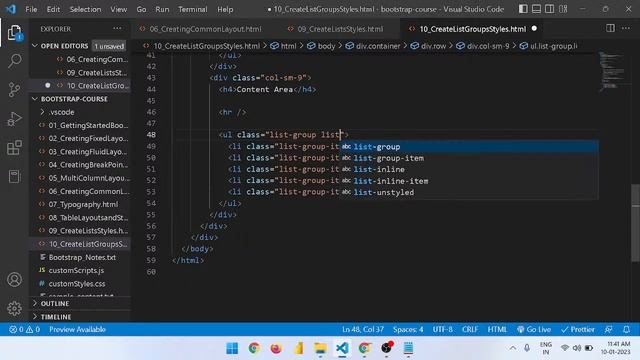Viewport: 640px width, 360px height.
Task: Split the editor to the right
Action: 610,28
